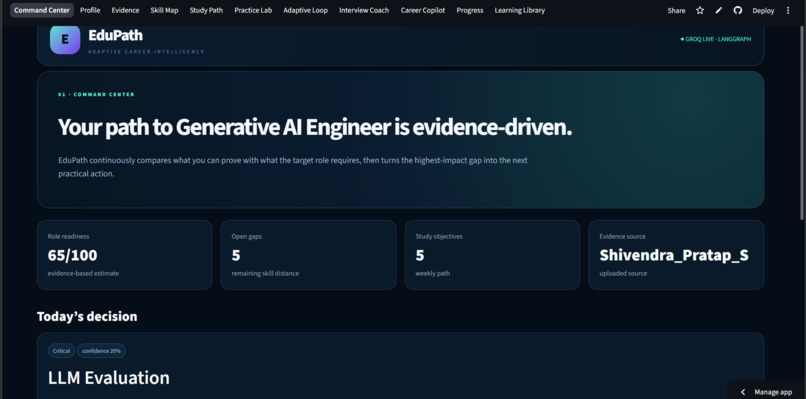Click the Open gaps card value 5
Viewport: 806px width, 399px height.
(235, 255)
